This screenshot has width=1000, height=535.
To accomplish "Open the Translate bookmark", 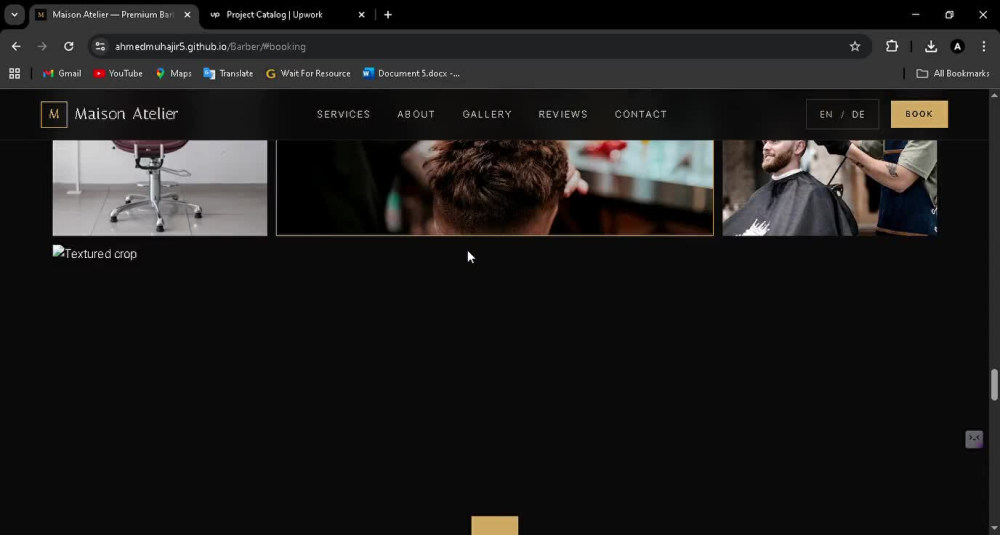I will 228,73.
